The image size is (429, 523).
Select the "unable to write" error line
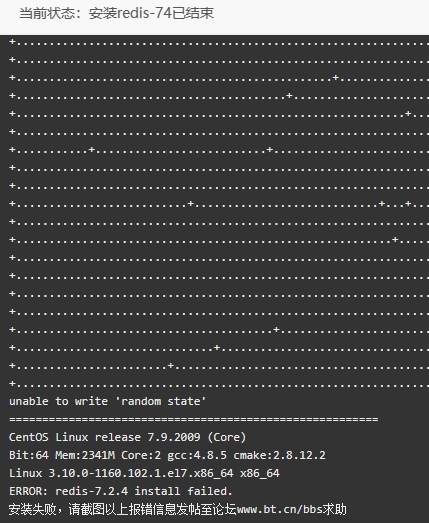click(107, 401)
